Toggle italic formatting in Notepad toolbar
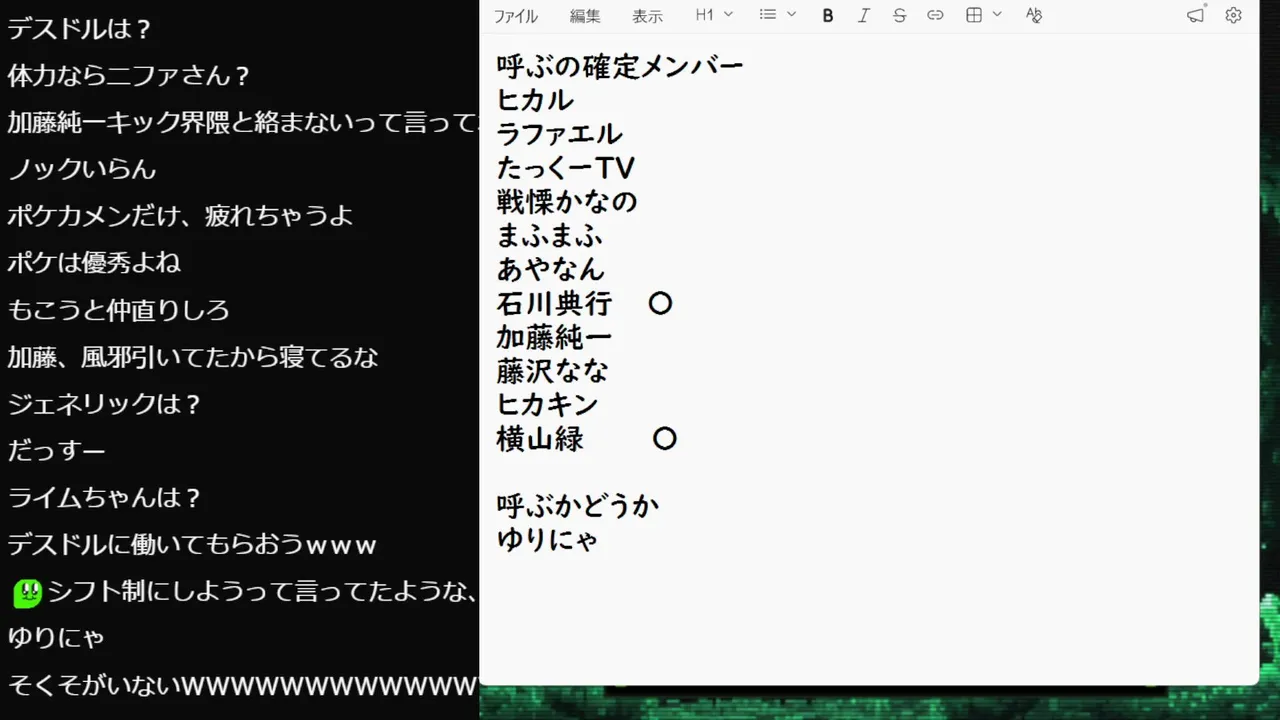Image resolution: width=1280 pixels, height=720 pixels. click(x=864, y=15)
